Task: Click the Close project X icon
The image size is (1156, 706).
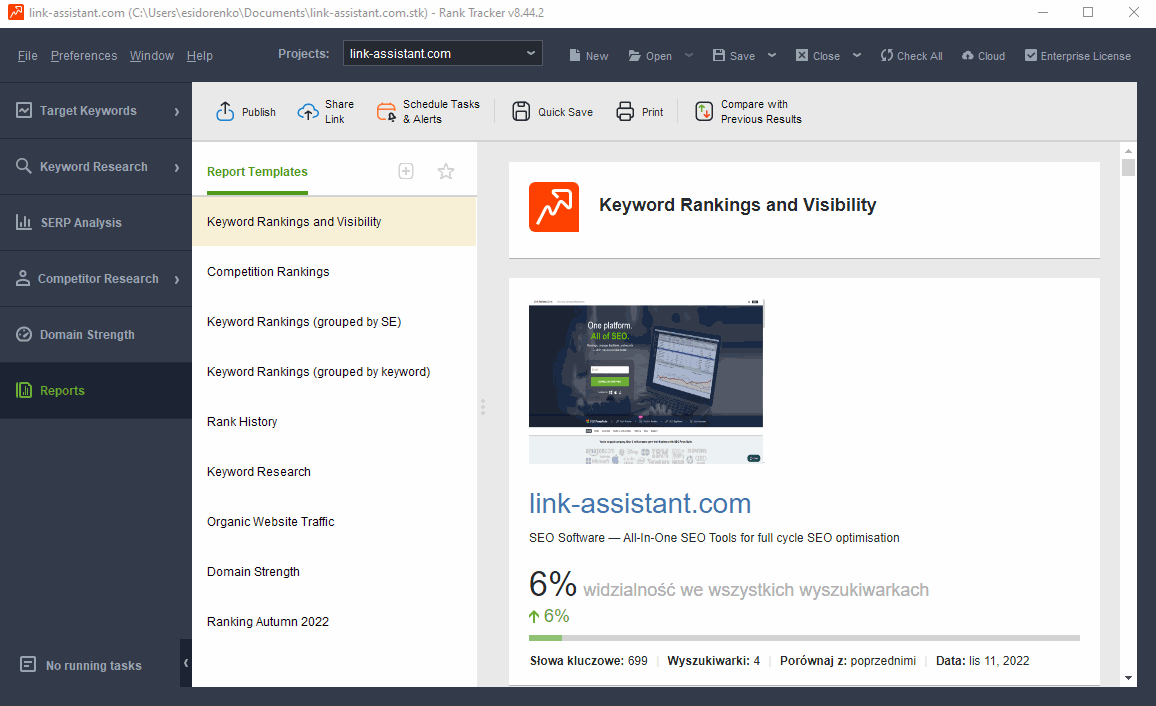Action: [x=802, y=55]
